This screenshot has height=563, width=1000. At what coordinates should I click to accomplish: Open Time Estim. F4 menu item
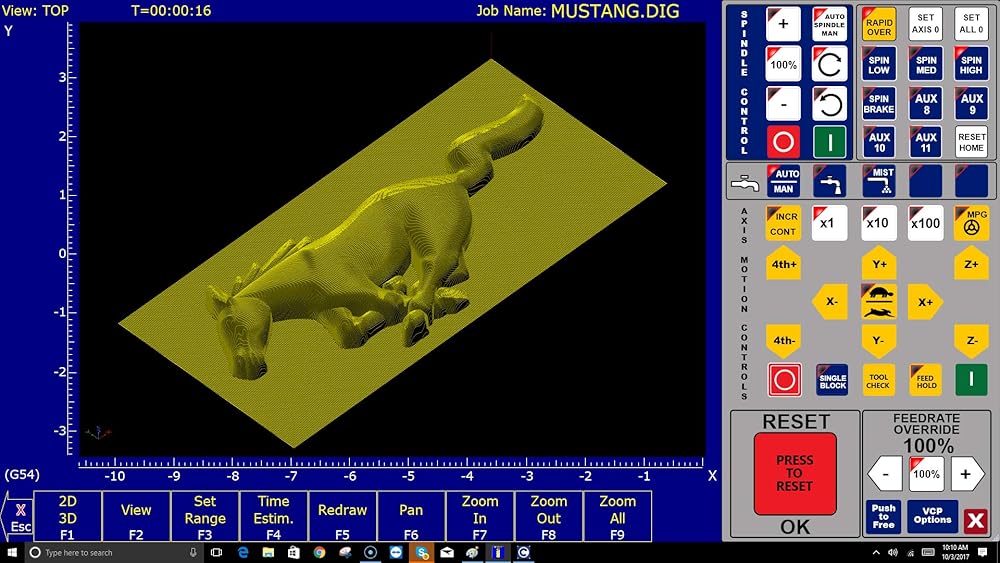[x=273, y=517]
